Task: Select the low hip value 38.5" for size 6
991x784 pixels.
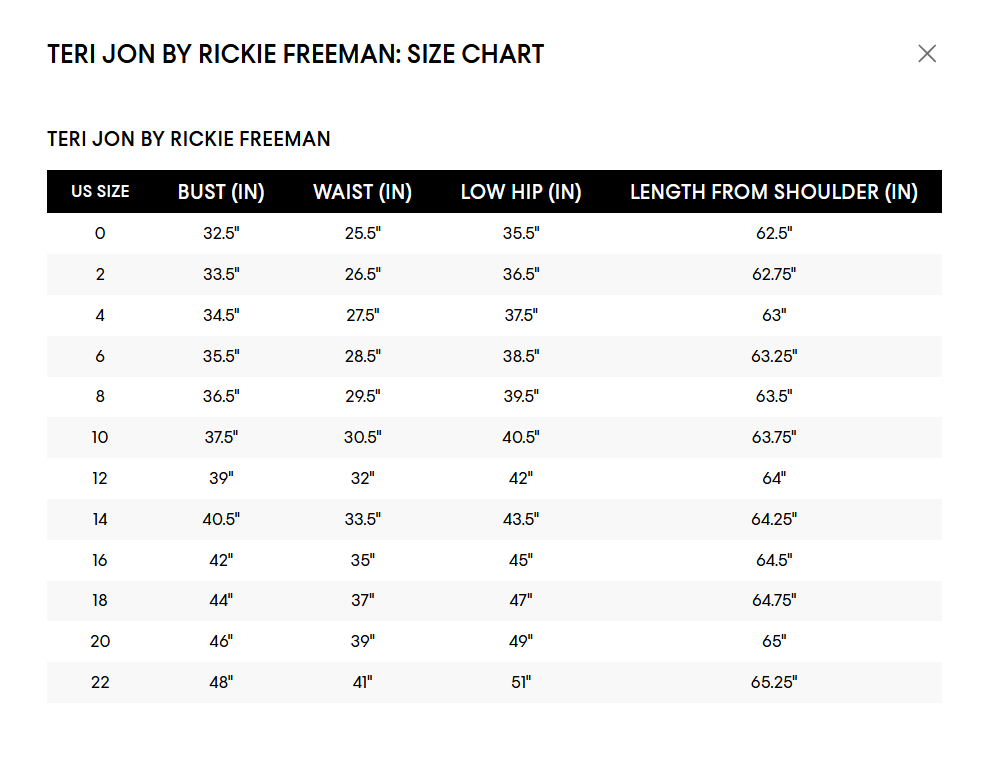Action: coord(521,357)
